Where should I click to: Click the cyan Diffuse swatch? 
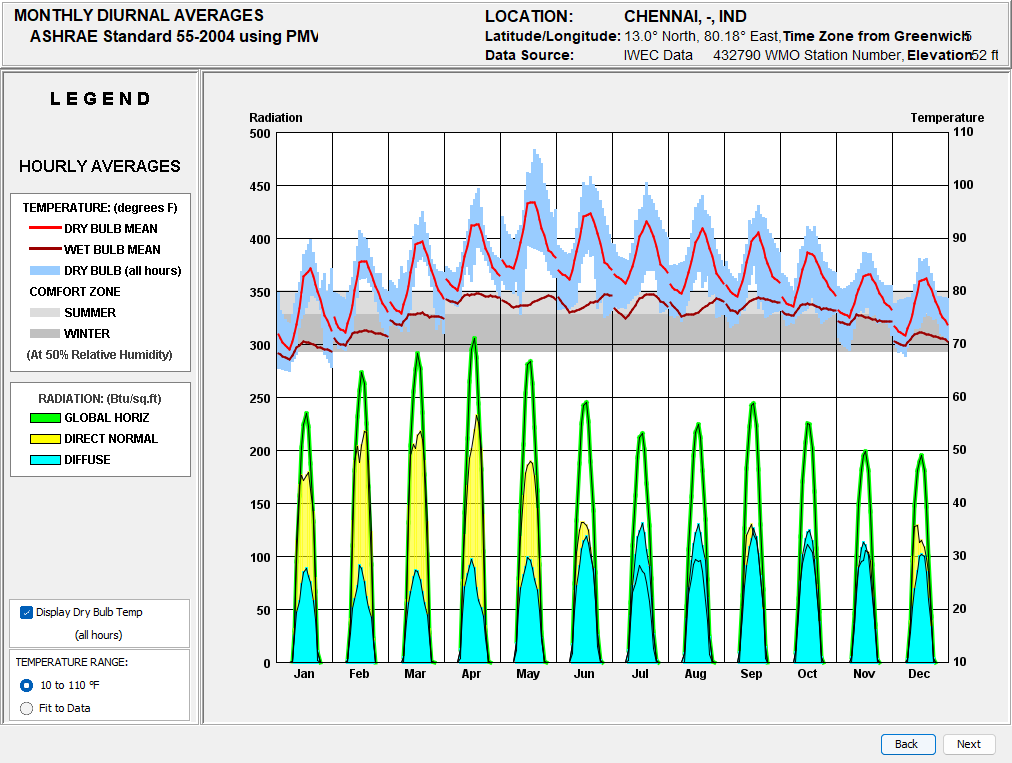45,460
